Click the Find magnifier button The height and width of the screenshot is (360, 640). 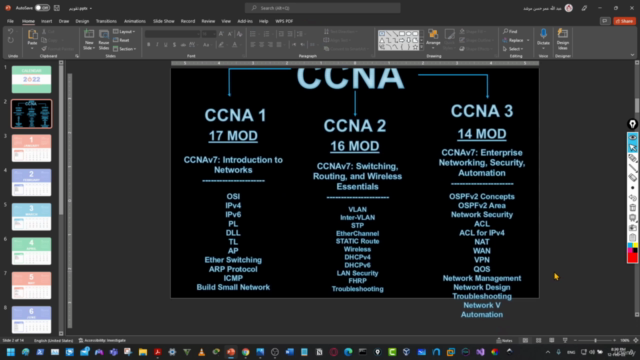coord(510,31)
